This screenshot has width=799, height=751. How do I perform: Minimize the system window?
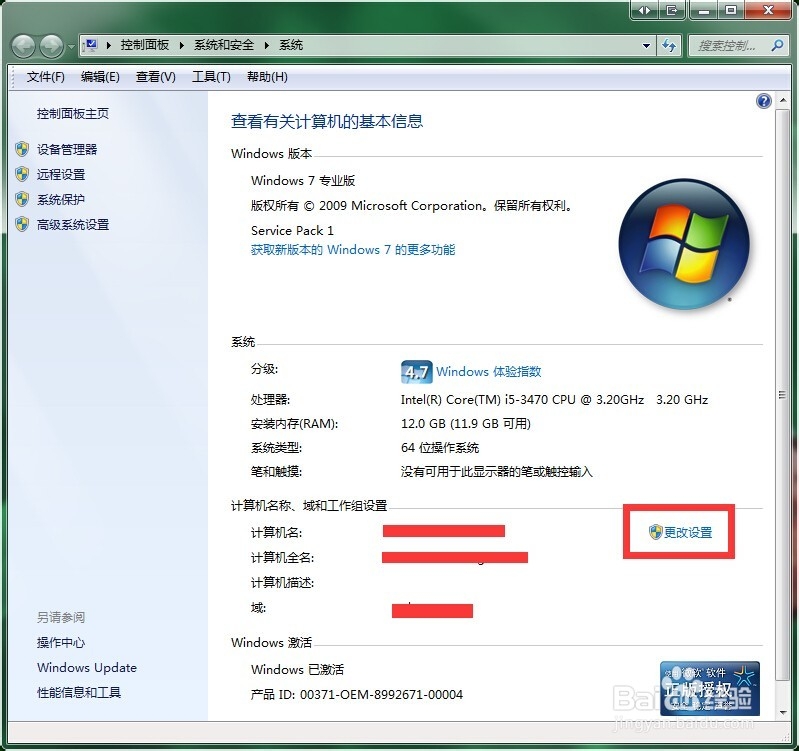click(704, 10)
